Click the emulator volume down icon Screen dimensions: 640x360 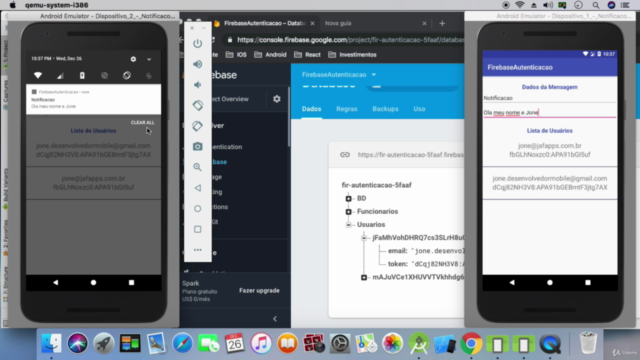click(198, 85)
